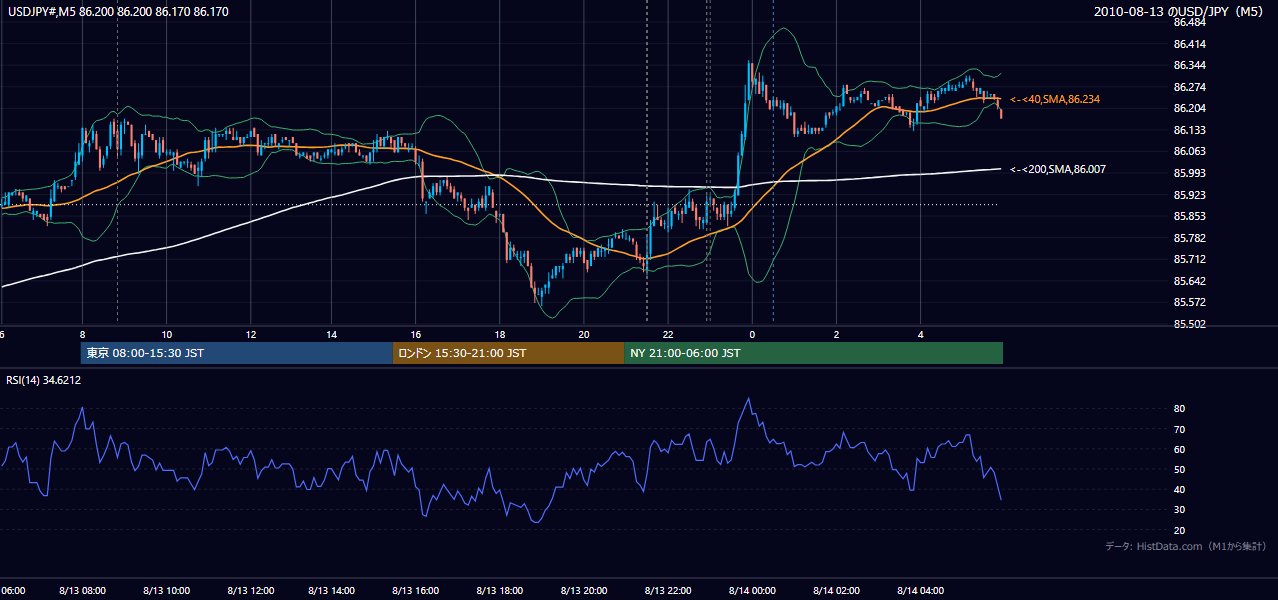Click the bottom date label 8/13 14:00

pyautogui.click(x=333, y=590)
